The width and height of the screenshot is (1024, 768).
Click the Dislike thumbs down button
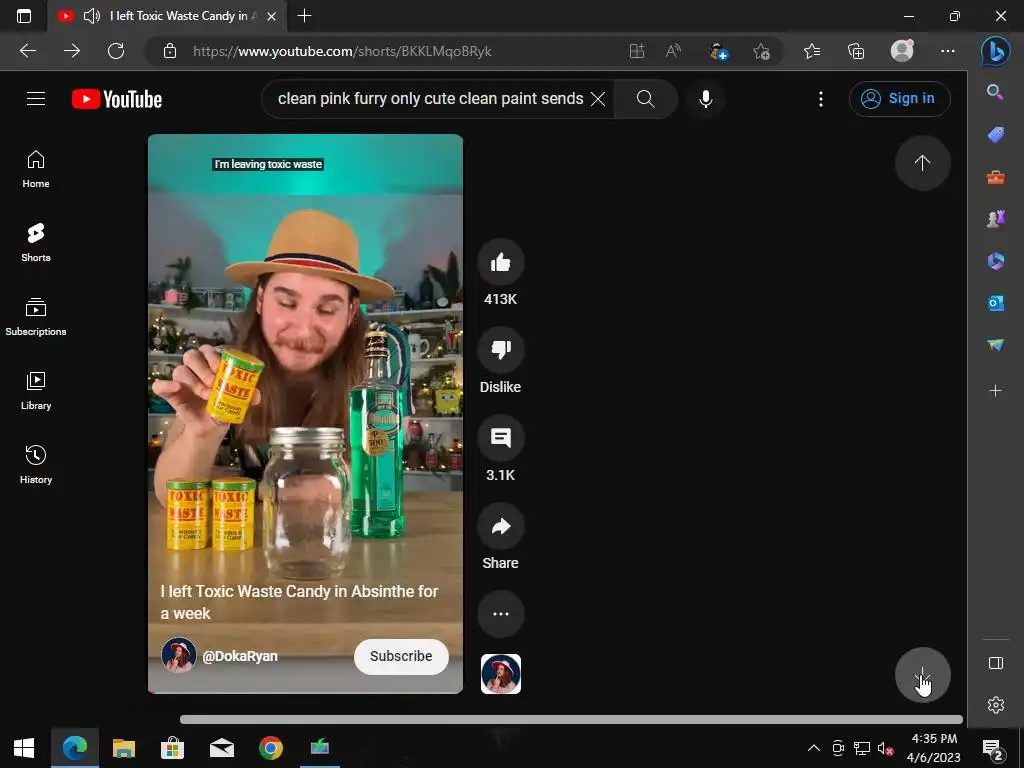[x=501, y=351]
